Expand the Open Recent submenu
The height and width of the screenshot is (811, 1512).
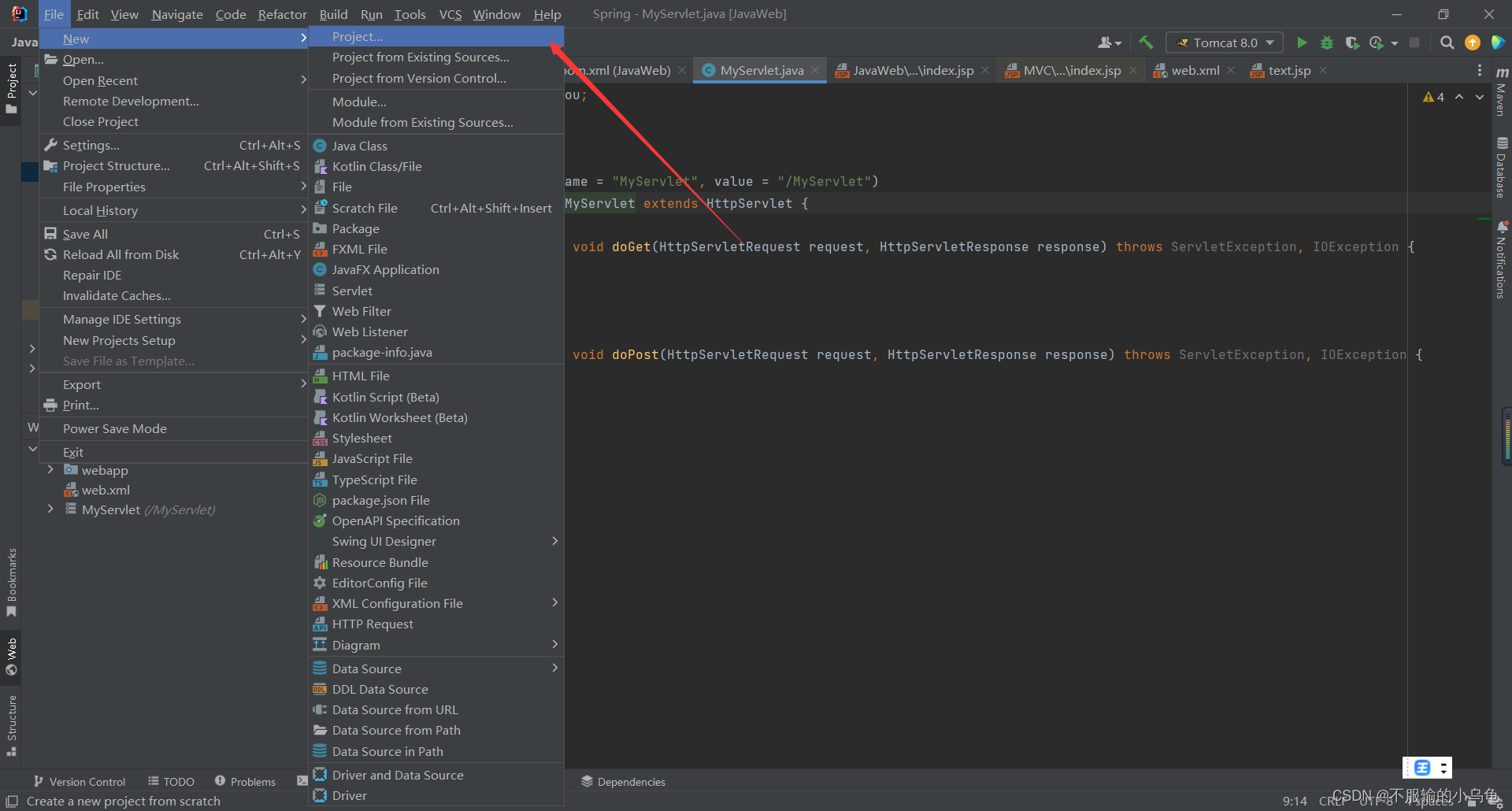pyautogui.click(x=173, y=80)
